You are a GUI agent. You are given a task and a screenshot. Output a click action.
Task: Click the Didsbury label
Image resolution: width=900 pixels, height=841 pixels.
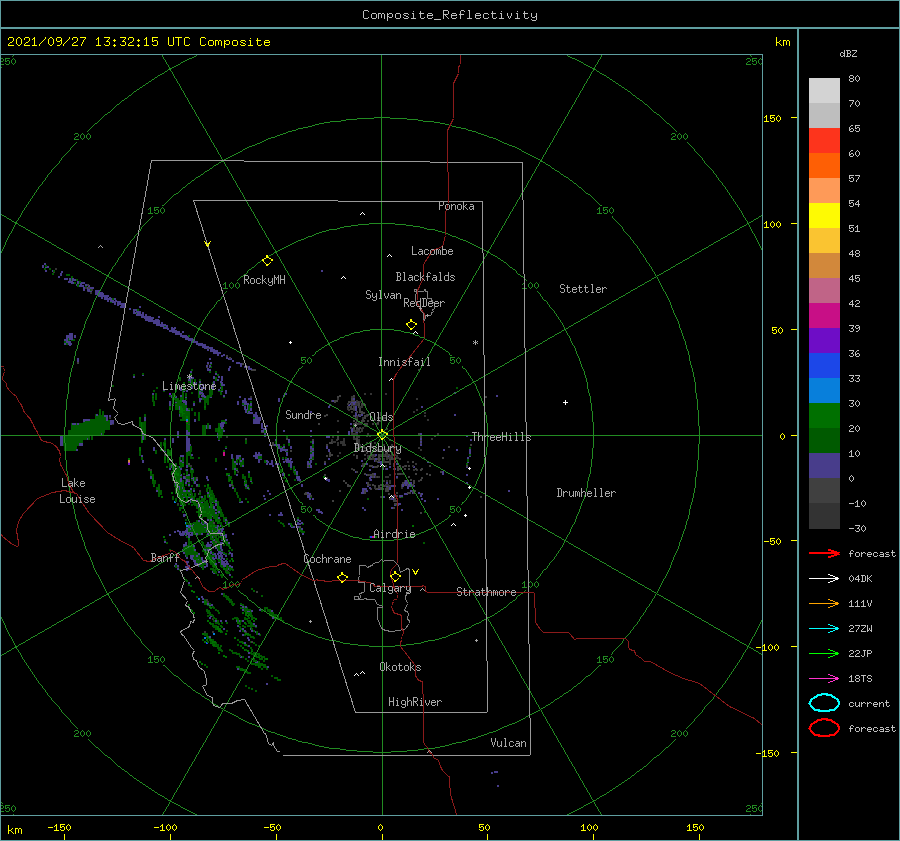click(378, 448)
